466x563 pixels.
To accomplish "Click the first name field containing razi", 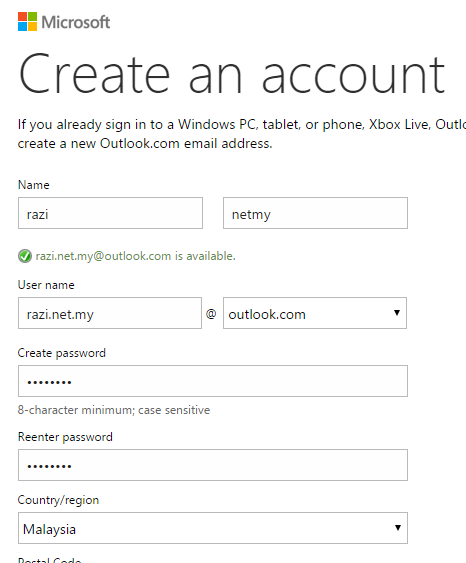I will click(x=110, y=213).
